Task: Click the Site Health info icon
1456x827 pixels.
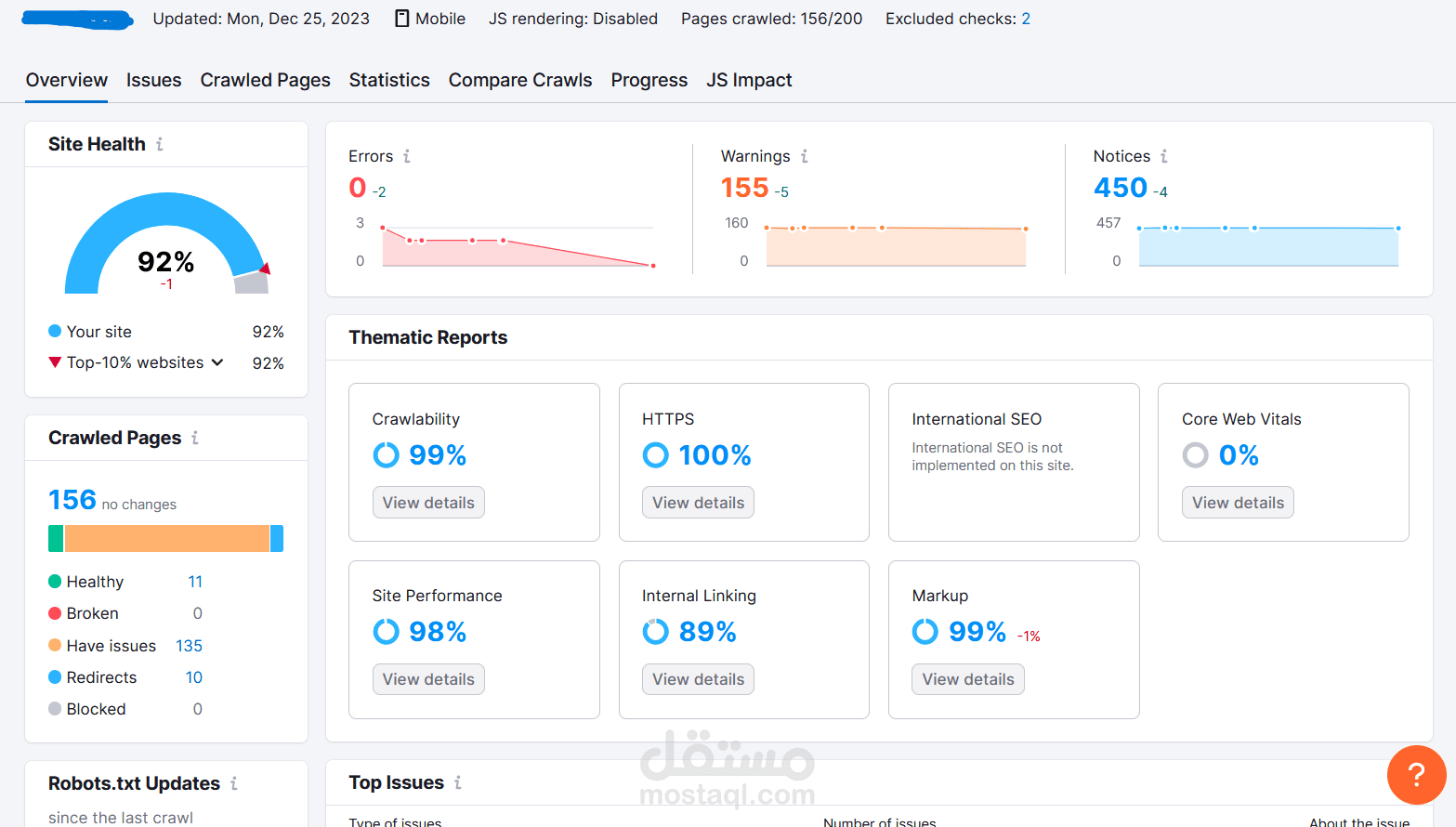Action: pos(160,144)
